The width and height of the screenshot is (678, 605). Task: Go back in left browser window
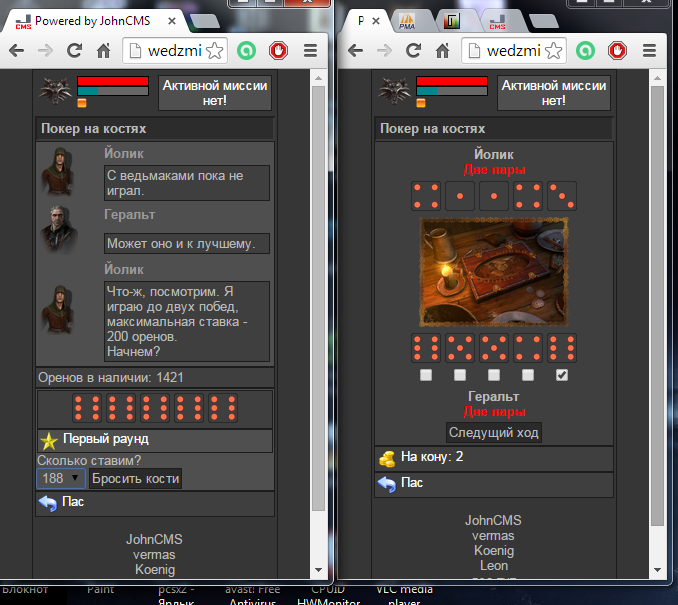16,51
